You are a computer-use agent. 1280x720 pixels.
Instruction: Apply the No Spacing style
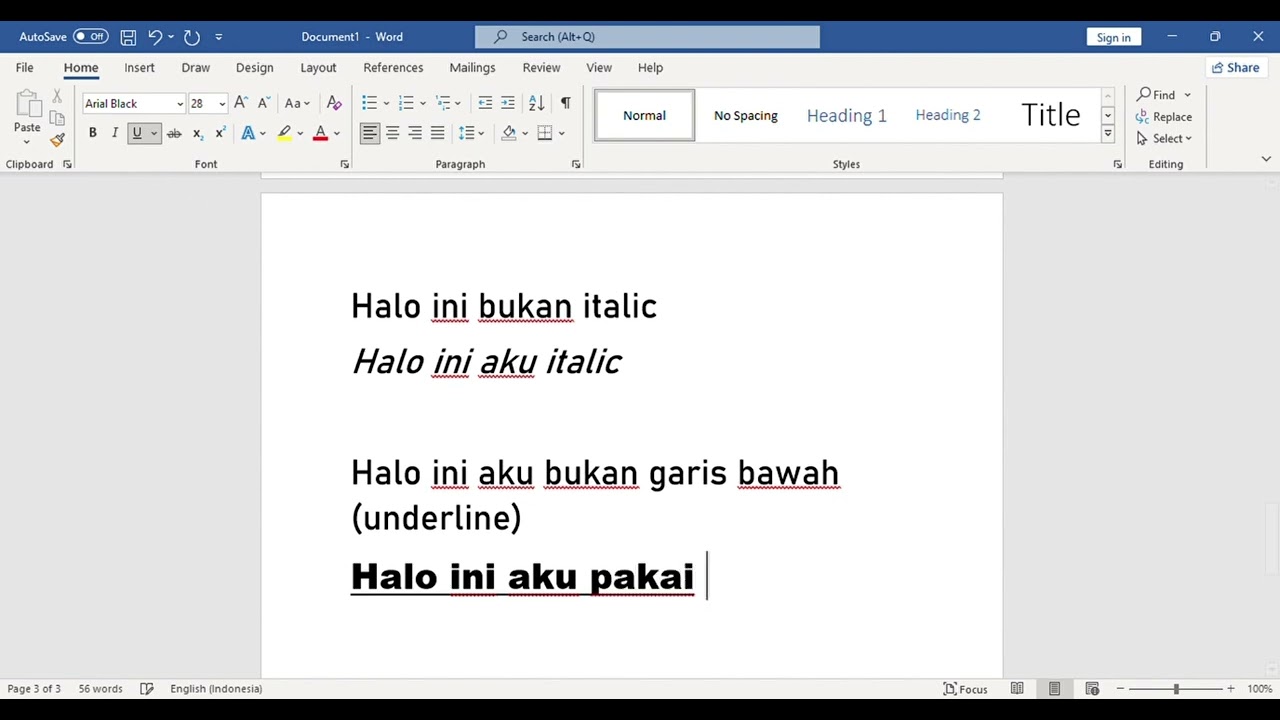pyautogui.click(x=746, y=115)
